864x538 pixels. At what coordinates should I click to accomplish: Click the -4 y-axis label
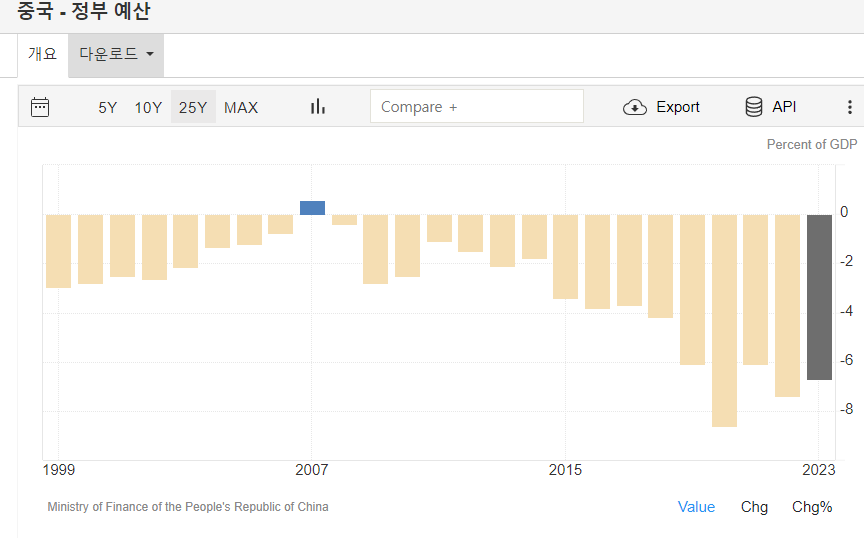tap(846, 311)
